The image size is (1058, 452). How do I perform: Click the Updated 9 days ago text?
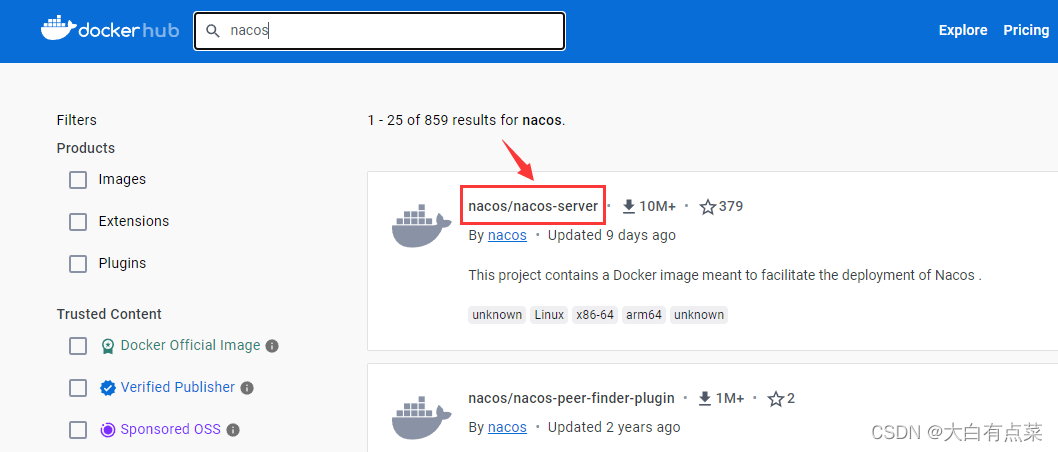pyautogui.click(x=611, y=235)
